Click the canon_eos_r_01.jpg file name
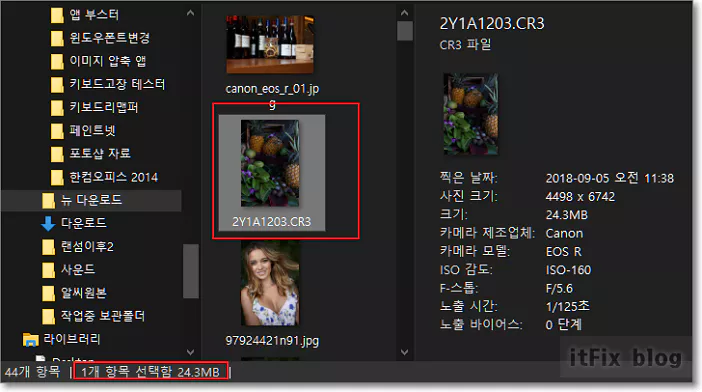 pyautogui.click(x=272, y=96)
